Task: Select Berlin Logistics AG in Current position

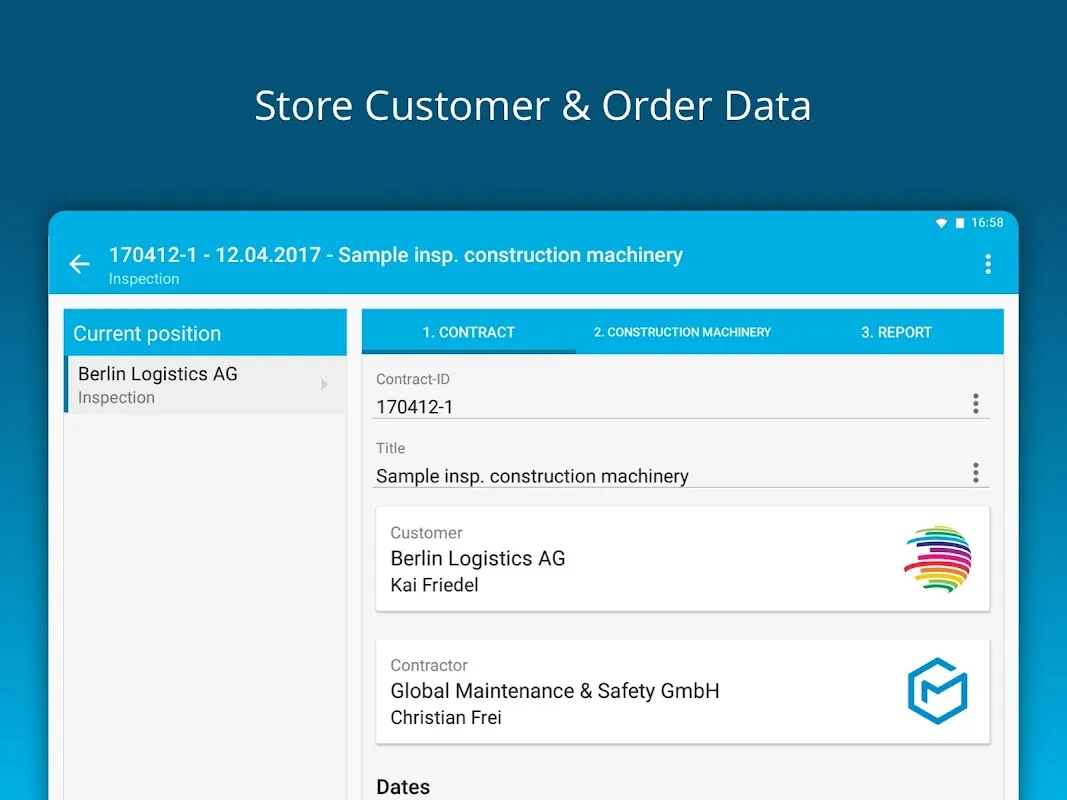Action: pos(190,385)
